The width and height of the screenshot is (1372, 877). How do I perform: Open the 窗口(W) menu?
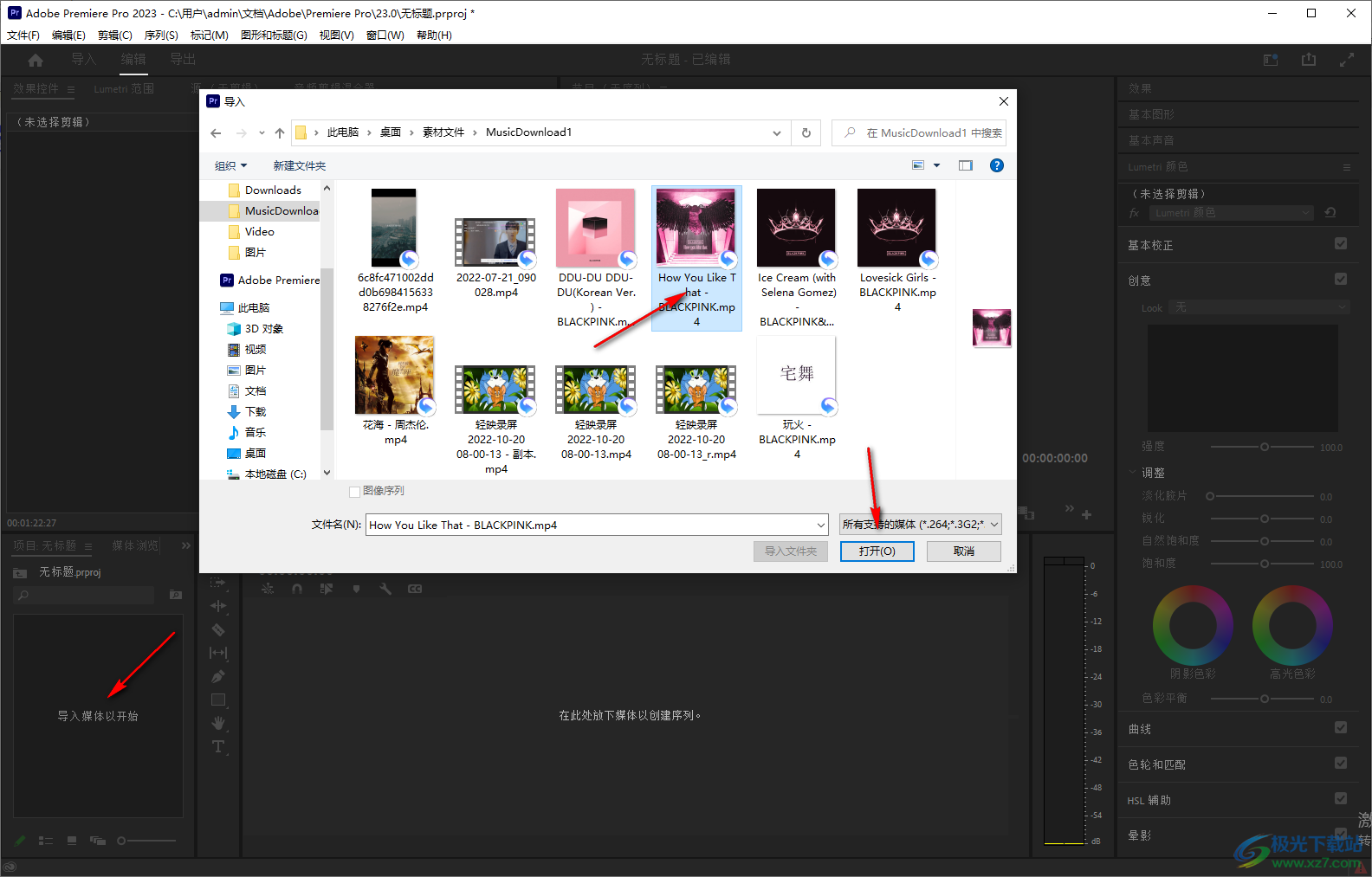(385, 35)
